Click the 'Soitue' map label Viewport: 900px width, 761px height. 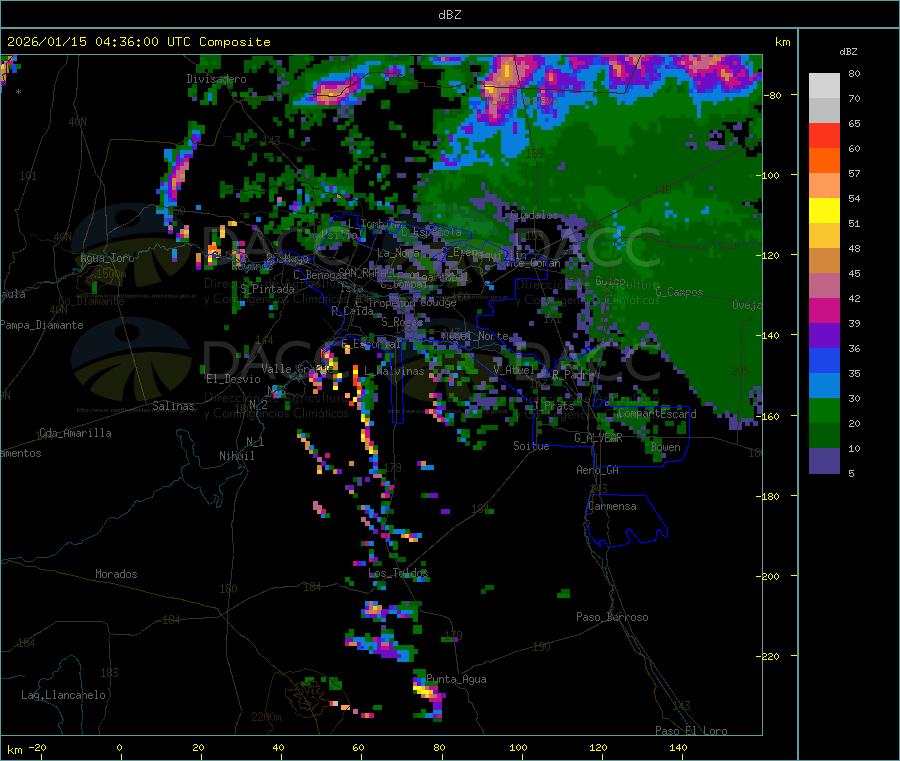coord(531,446)
